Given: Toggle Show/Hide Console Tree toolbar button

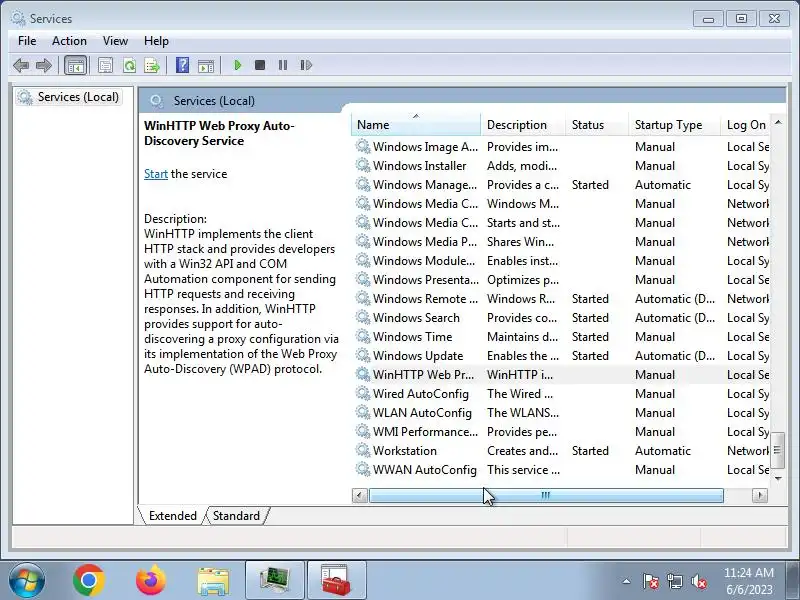Looking at the screenshot, I should coord(76,65).
